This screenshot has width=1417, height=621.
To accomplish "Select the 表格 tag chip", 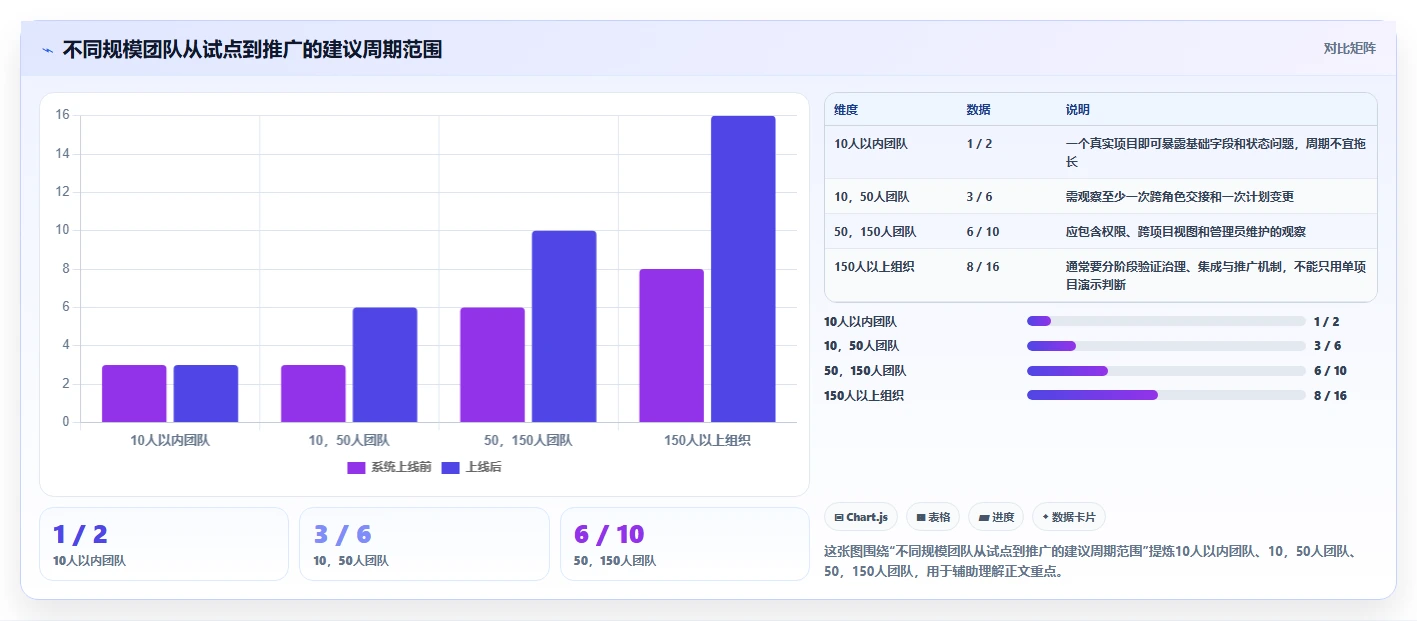I will click(933, 517).
